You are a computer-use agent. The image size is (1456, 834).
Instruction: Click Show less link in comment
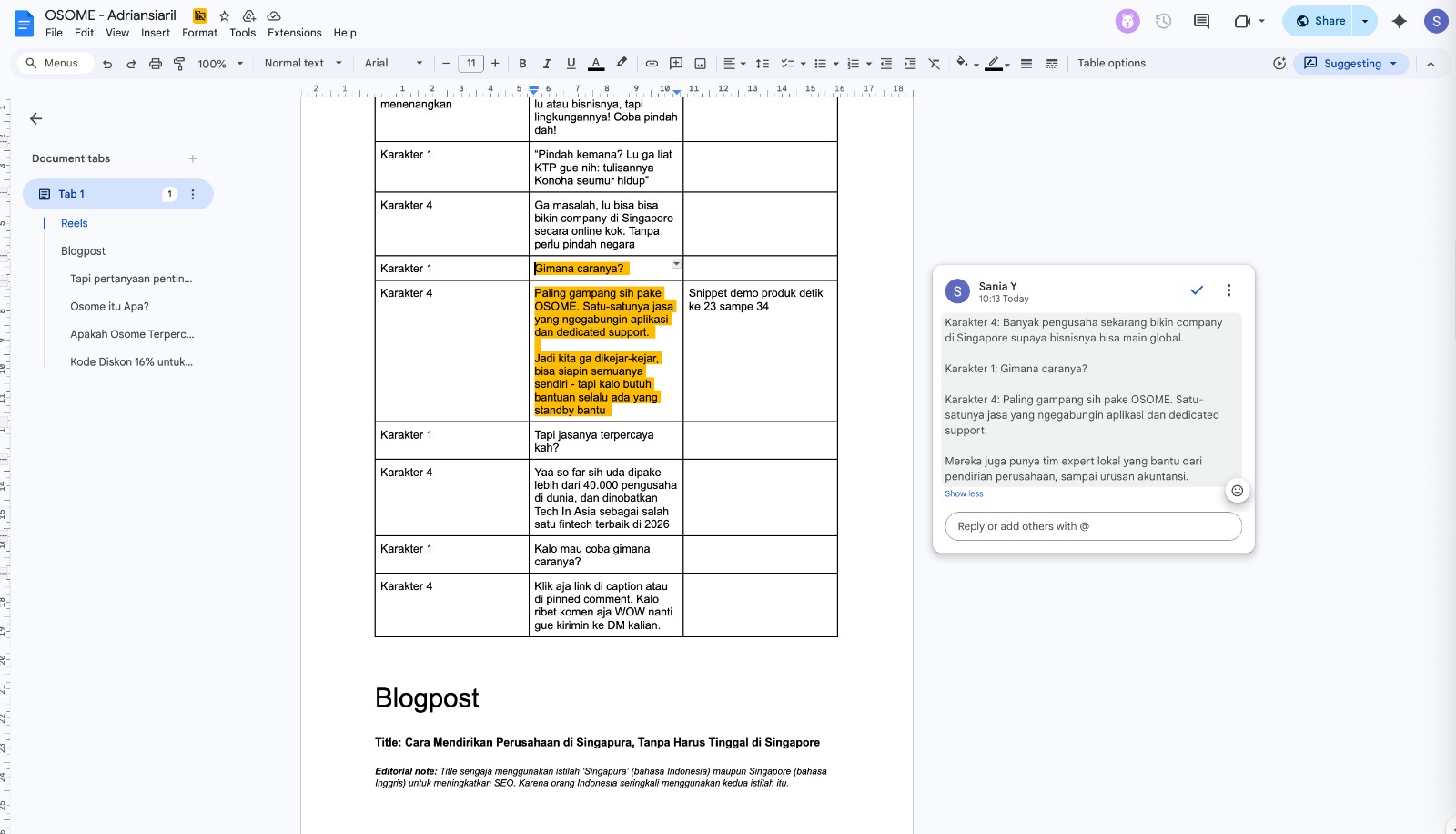(964, 493)
